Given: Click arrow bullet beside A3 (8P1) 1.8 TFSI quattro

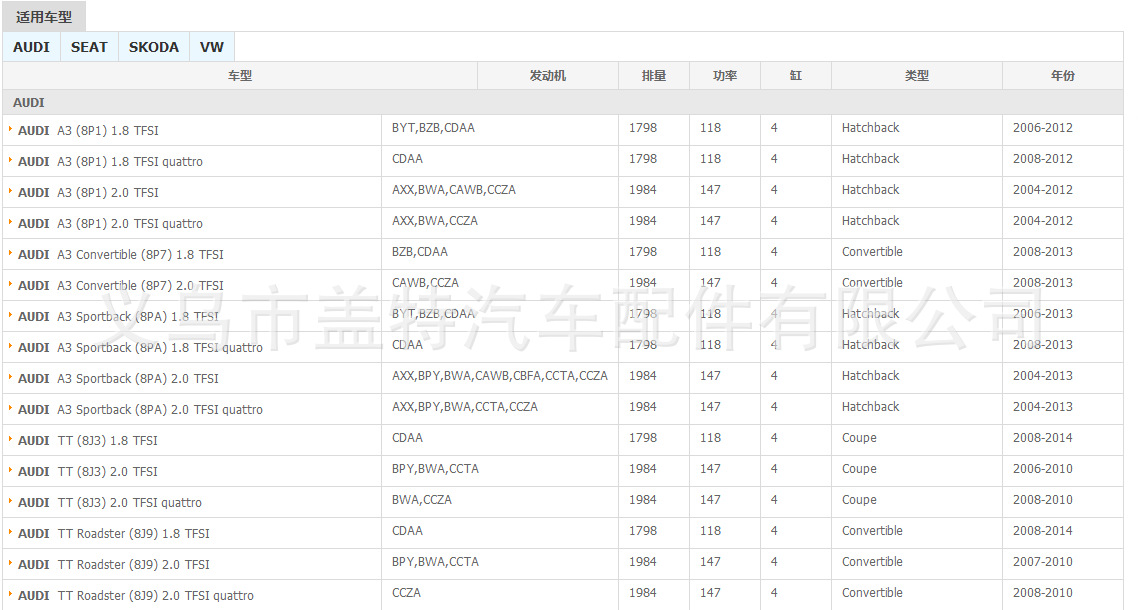Looking at the screenshot, I should 10,160.
